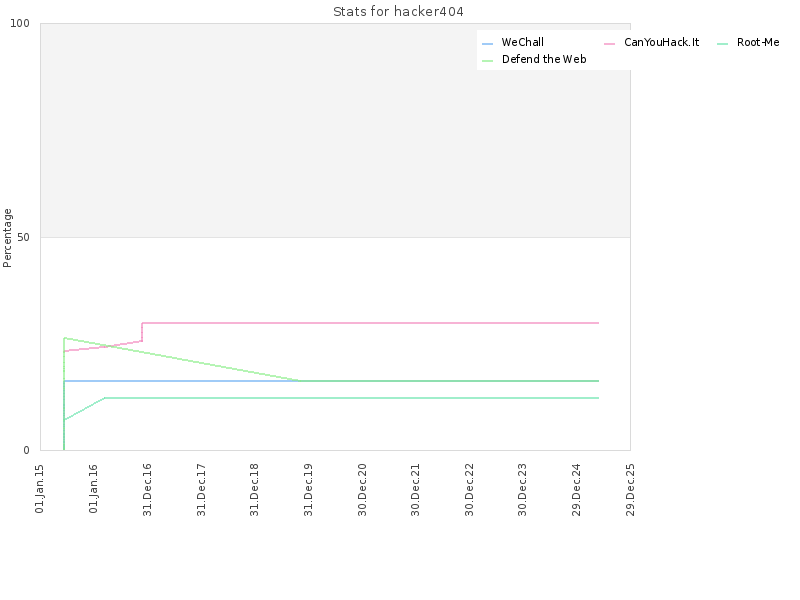This screenshot has height=600, width=800.
Task: Click the 29.Dec.25 x-axis date label
Action: (x=630, y=490)
